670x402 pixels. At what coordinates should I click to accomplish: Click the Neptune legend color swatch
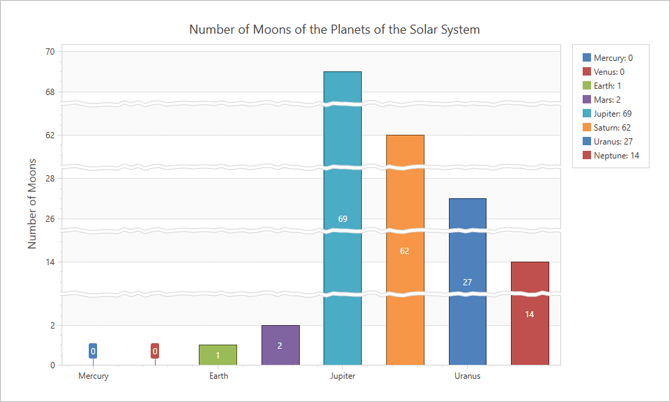click(586, 156)
